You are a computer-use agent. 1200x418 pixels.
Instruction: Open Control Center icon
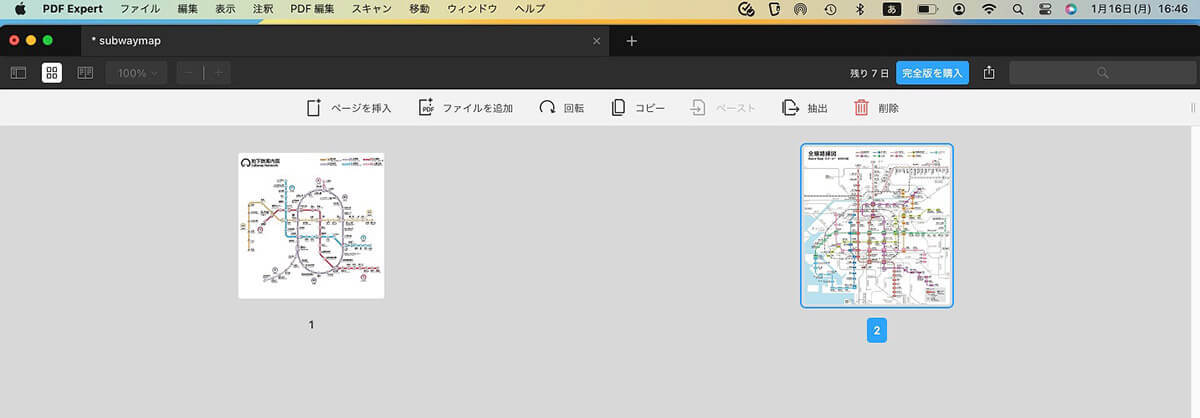[x=1045, y=9]
